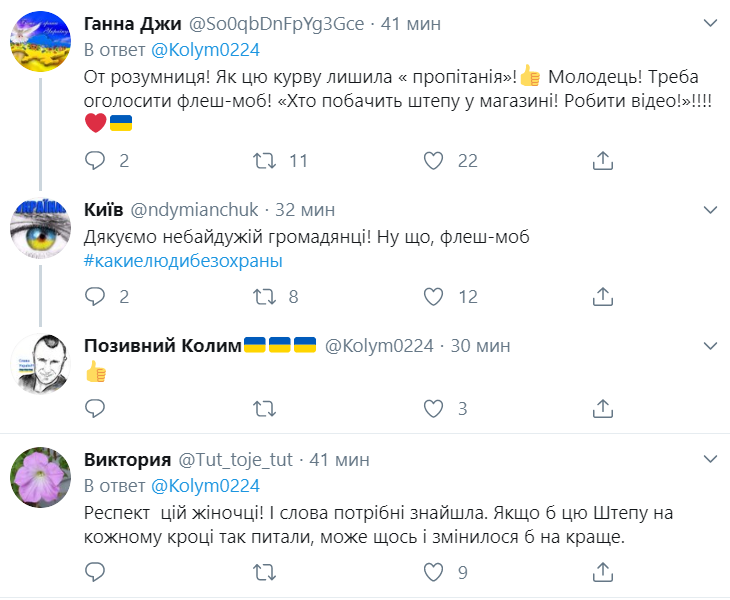Reply to Виктория's tweet

click(95, 572)
